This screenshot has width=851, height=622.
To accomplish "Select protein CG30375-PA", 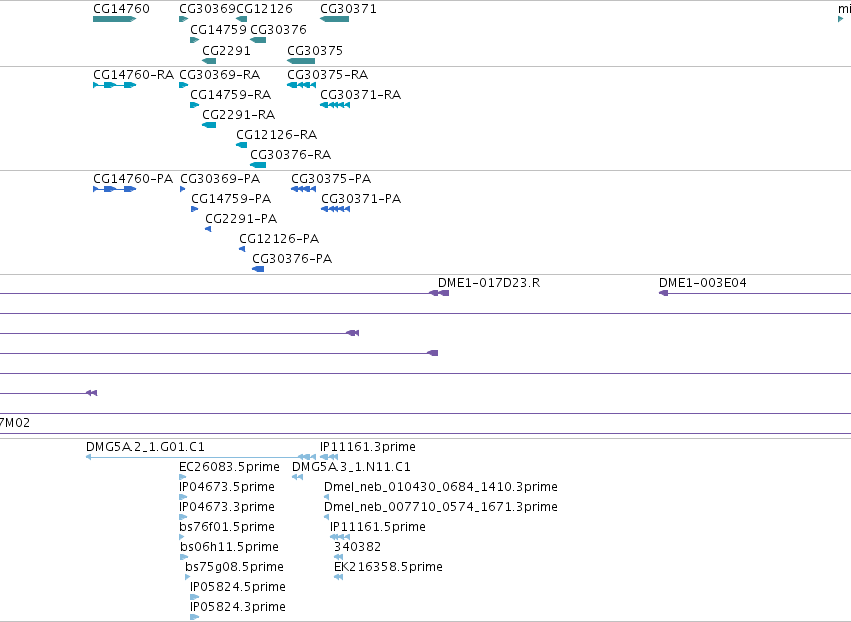I will (331, 179).
